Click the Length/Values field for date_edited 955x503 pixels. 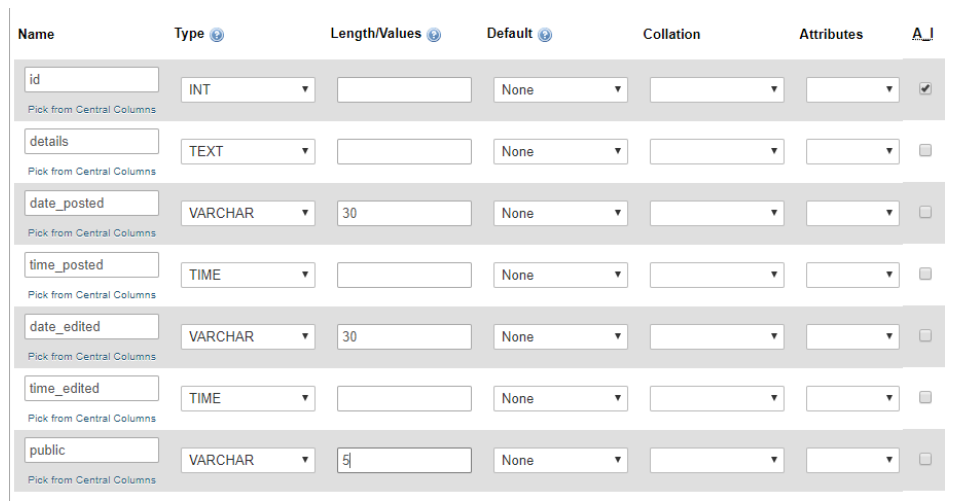tap(404, 337)
